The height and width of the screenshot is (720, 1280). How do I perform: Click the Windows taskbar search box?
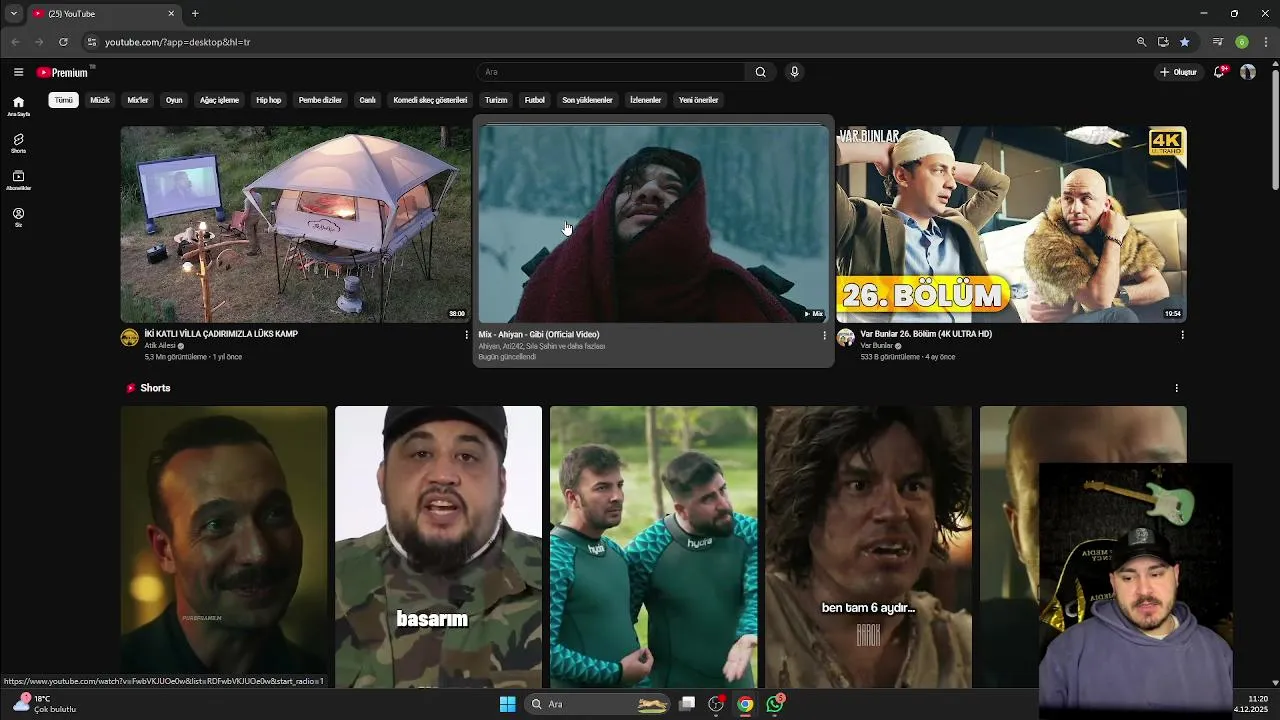coord(596,704)
